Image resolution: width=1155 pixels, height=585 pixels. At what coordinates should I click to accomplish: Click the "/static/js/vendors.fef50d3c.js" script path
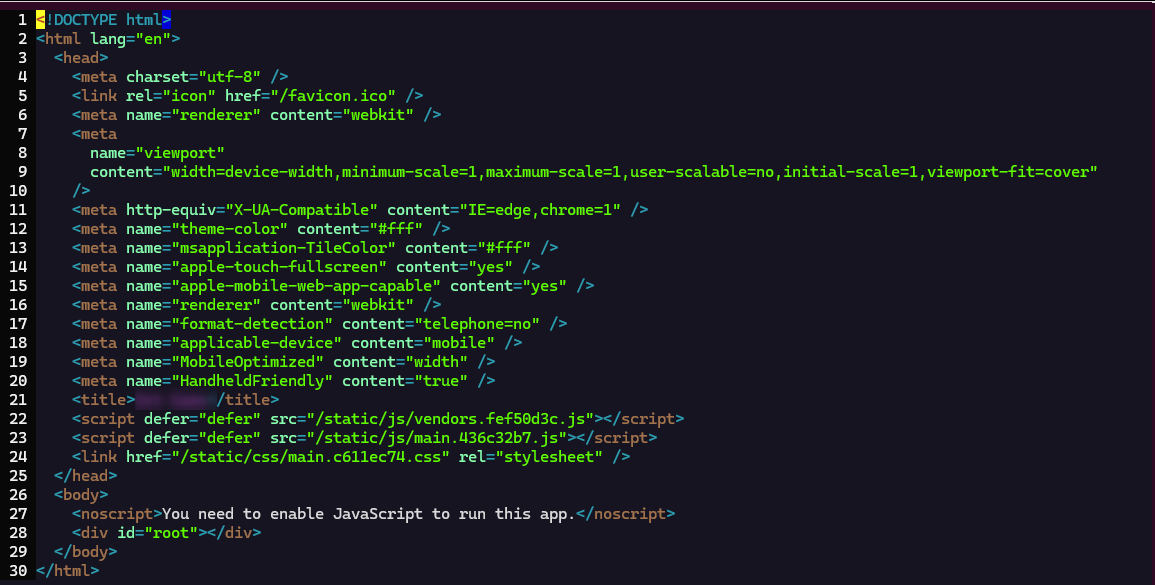(x=451, y=419)
